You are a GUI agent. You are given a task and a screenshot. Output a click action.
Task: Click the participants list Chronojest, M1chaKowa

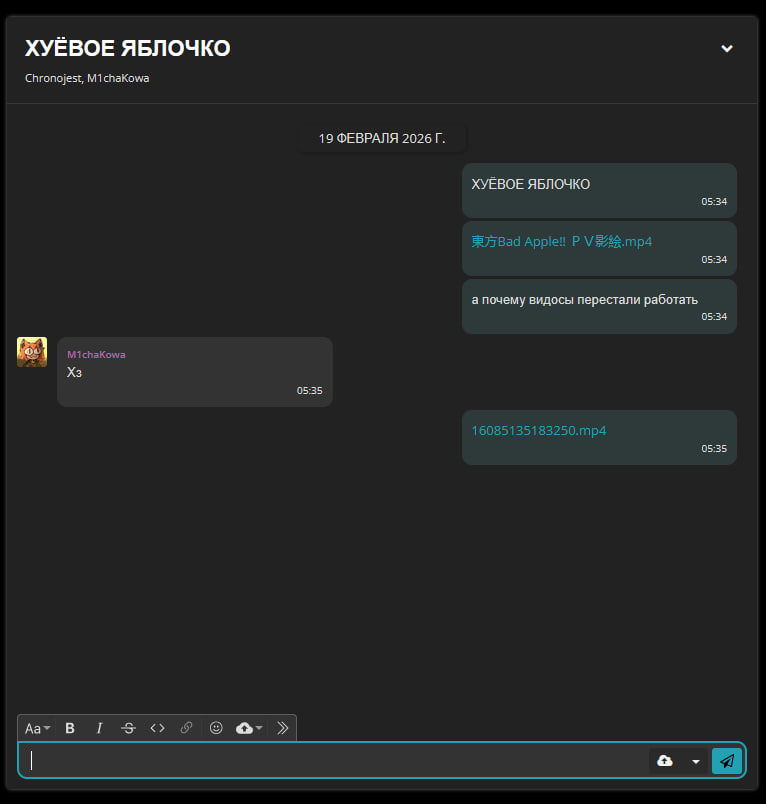[x=87, y=78]
